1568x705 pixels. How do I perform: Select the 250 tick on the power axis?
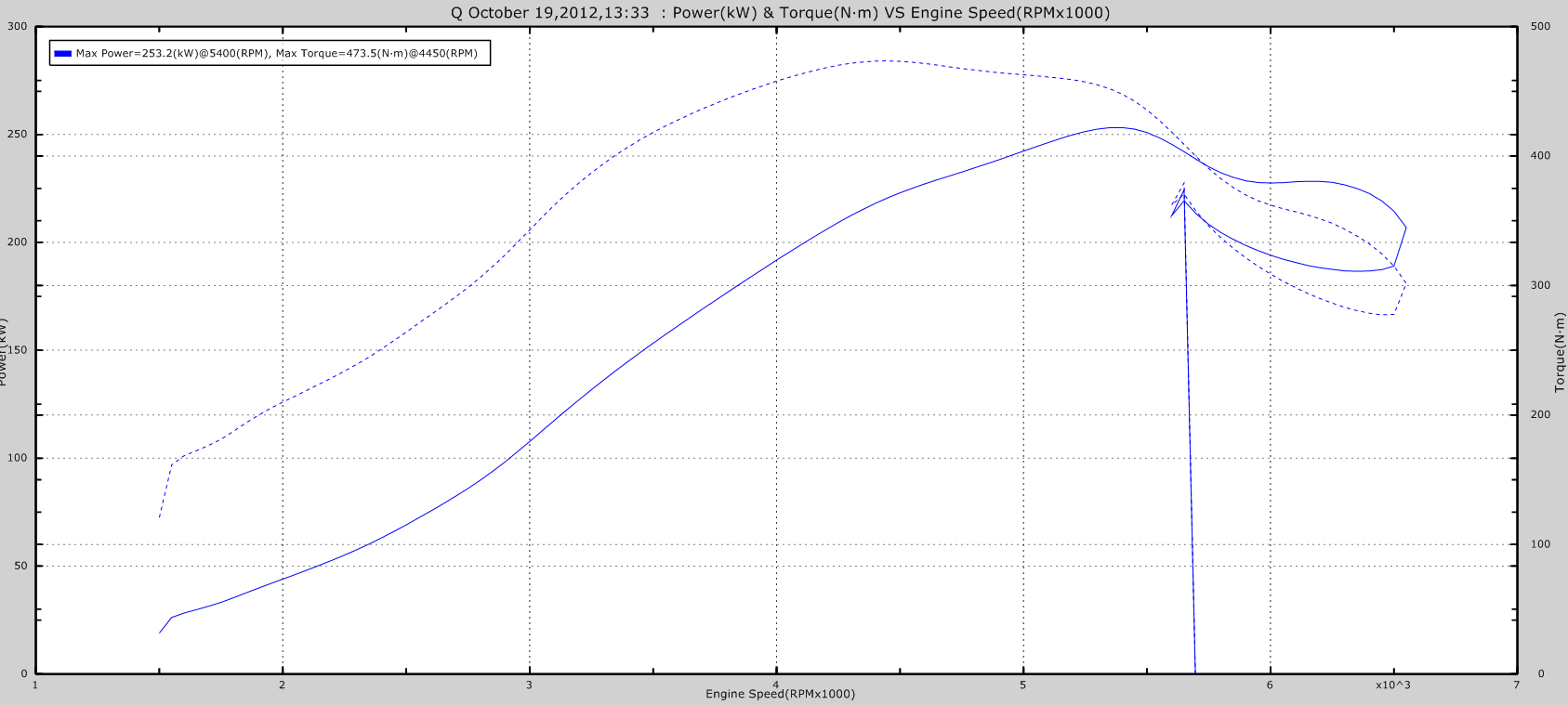click(x=18, y=135)
